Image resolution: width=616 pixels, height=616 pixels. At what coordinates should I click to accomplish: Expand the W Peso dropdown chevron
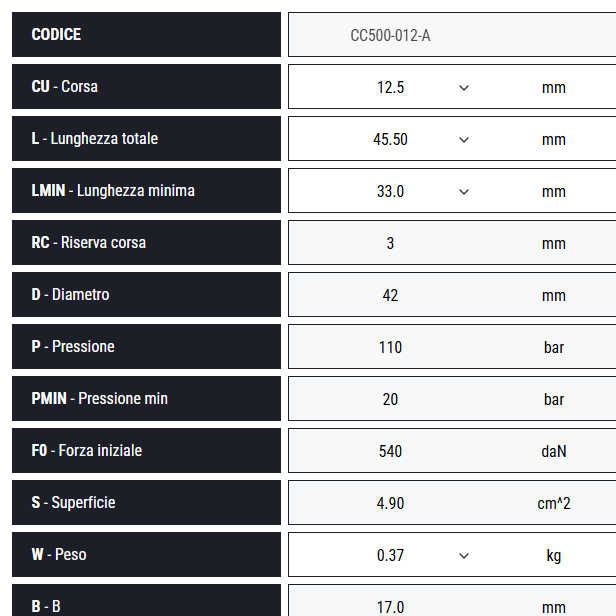point(464,556)
